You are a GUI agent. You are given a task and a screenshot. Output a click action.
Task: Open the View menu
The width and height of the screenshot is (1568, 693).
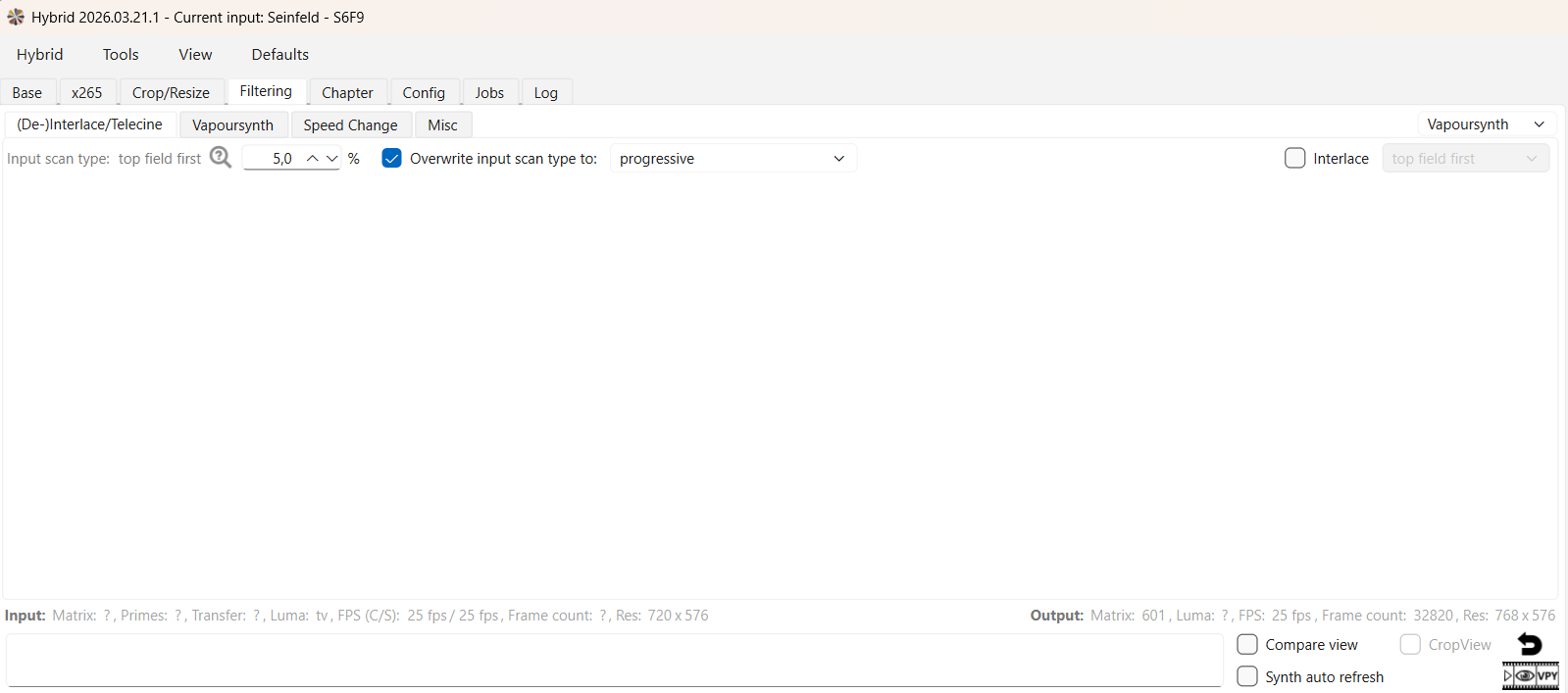195,55
